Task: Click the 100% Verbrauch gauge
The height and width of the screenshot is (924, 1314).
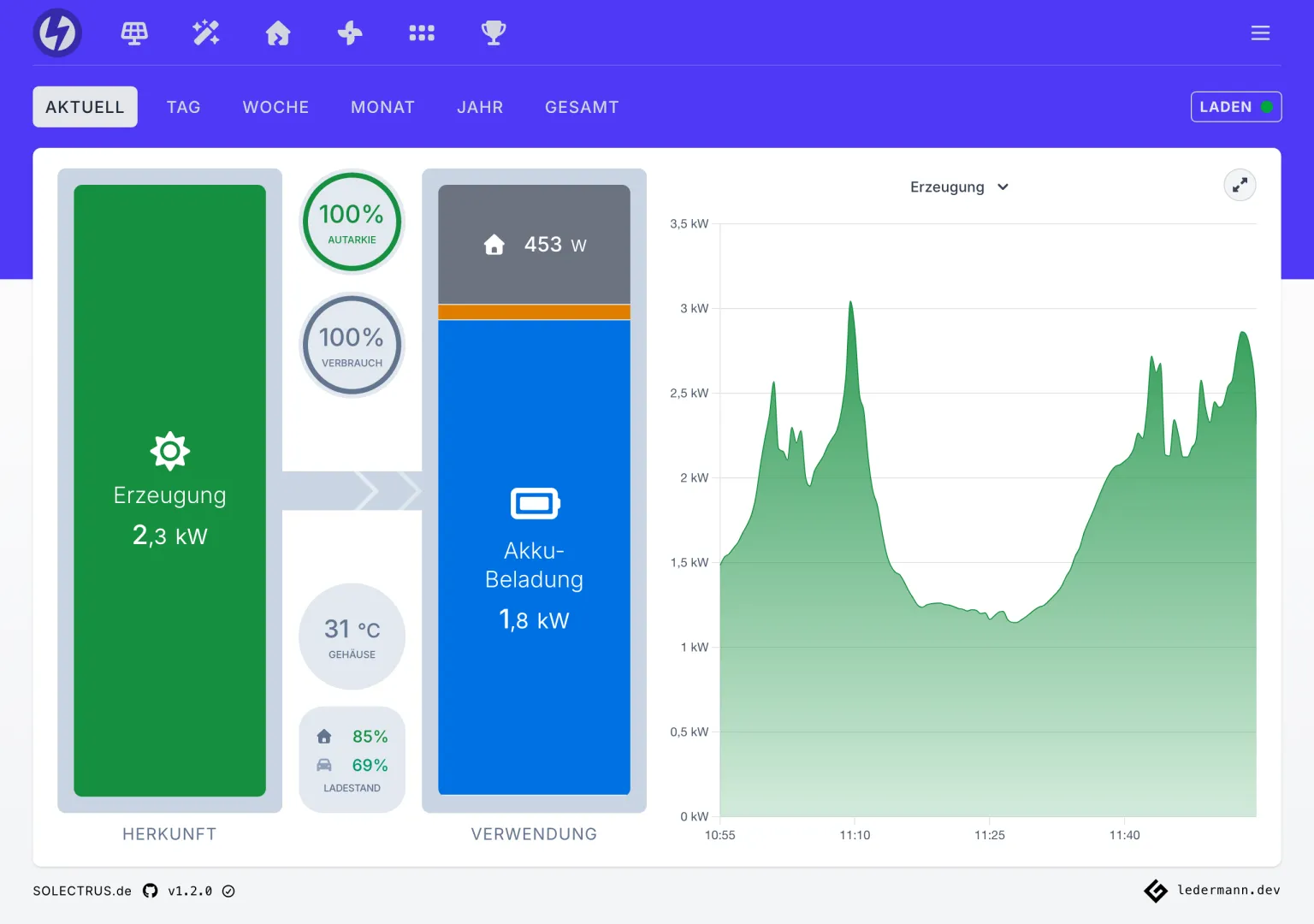Action: (x=352, y=346)
